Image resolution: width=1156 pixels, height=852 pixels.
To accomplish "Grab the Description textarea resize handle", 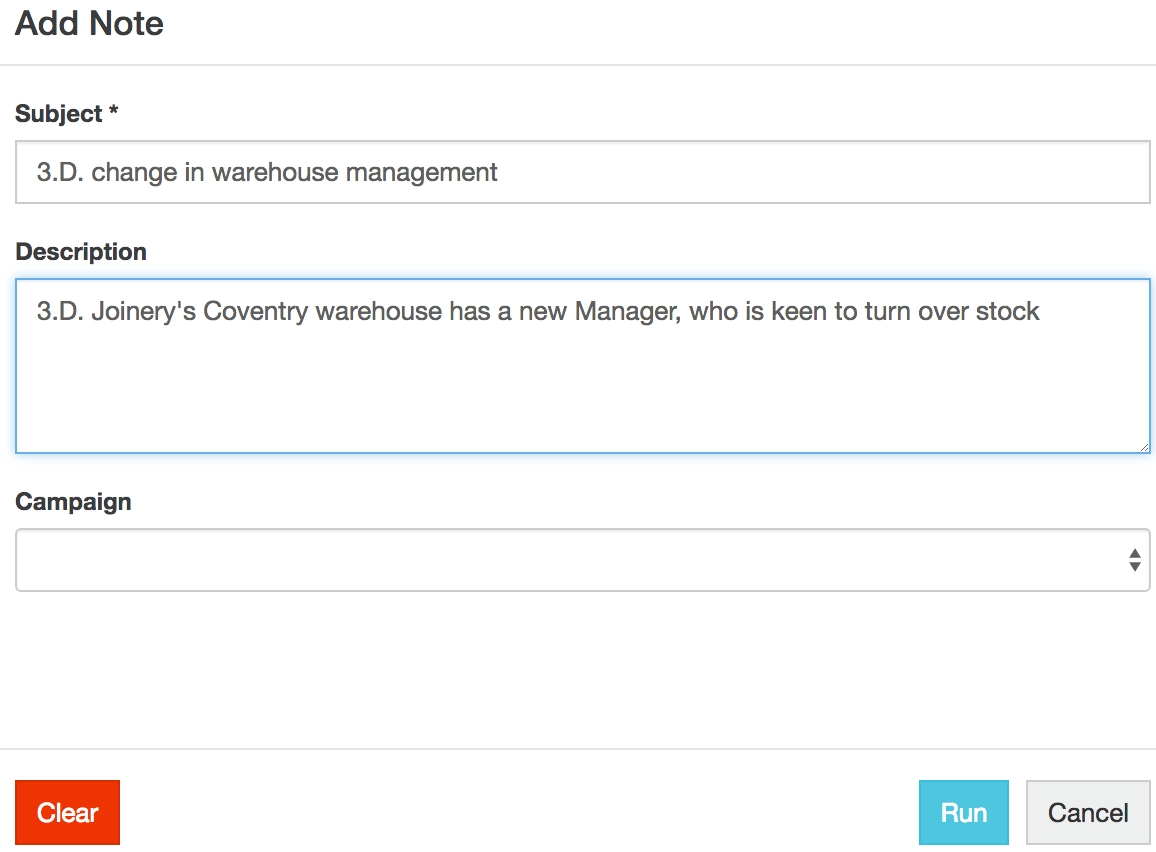I will [x=1144, y=447].
